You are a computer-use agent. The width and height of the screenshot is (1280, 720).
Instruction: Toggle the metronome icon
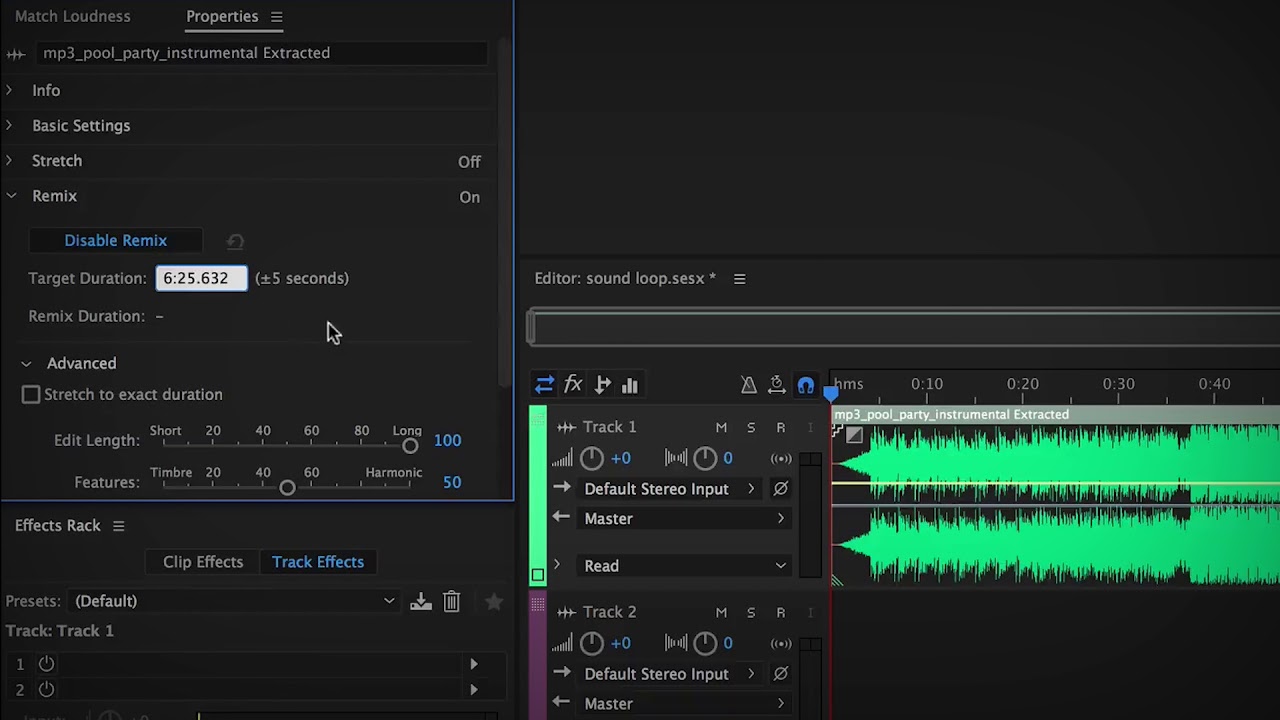click(748, 385)
